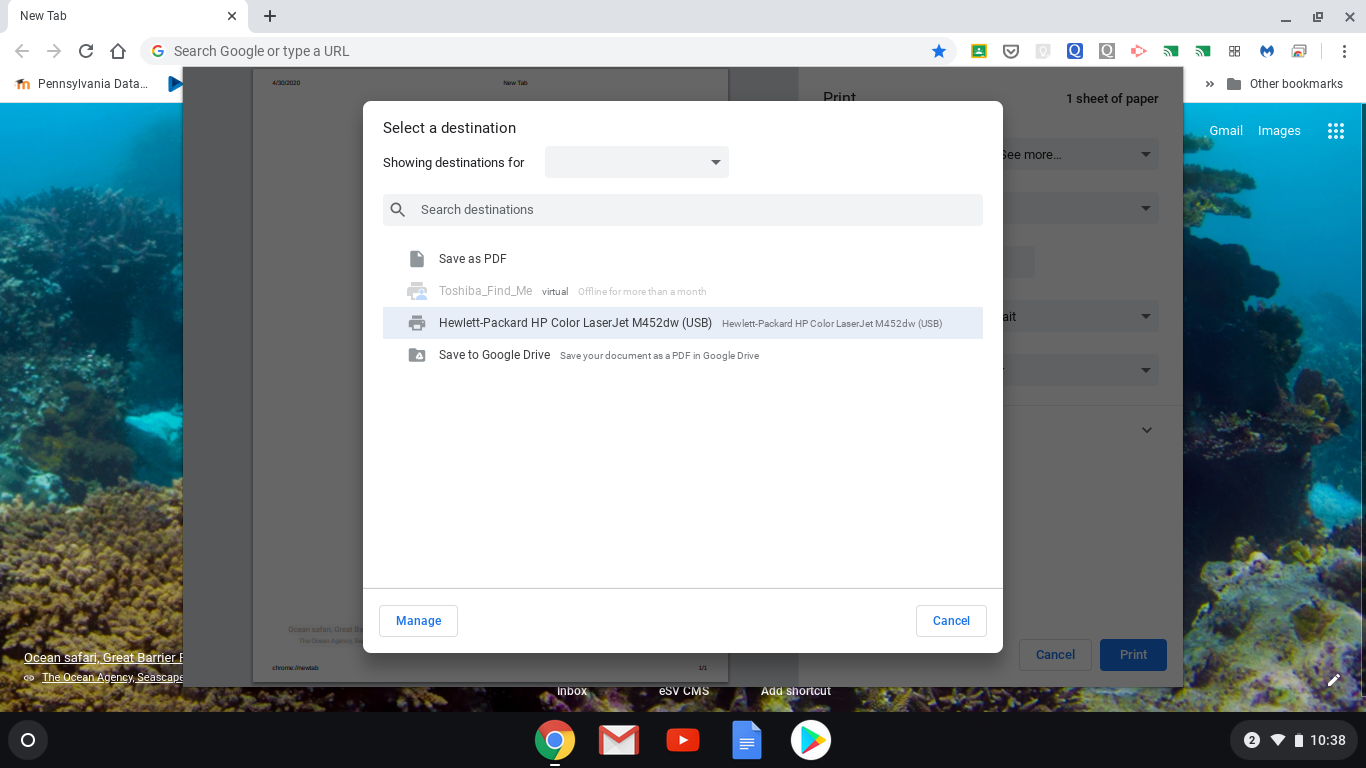Bookmark this tab with star icon
This screenshot has height=768, width=1366.
(939, 51)
